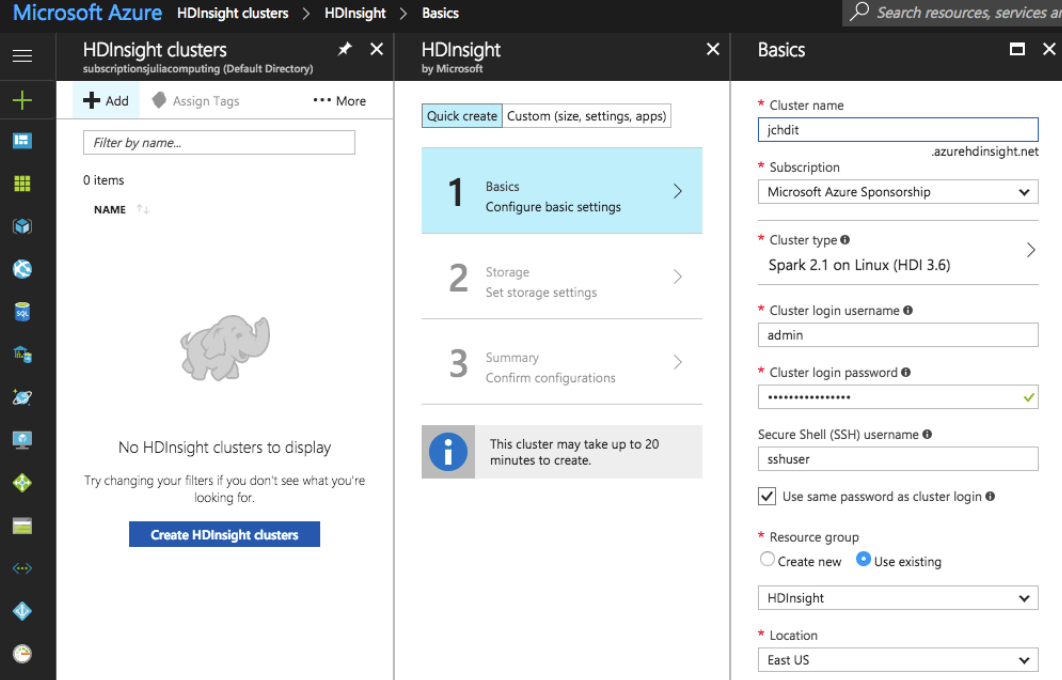Go to Basics breadcrumb
Image resolution: width=1062 pixels, height=680 pixels.
(x=440, y=13)
